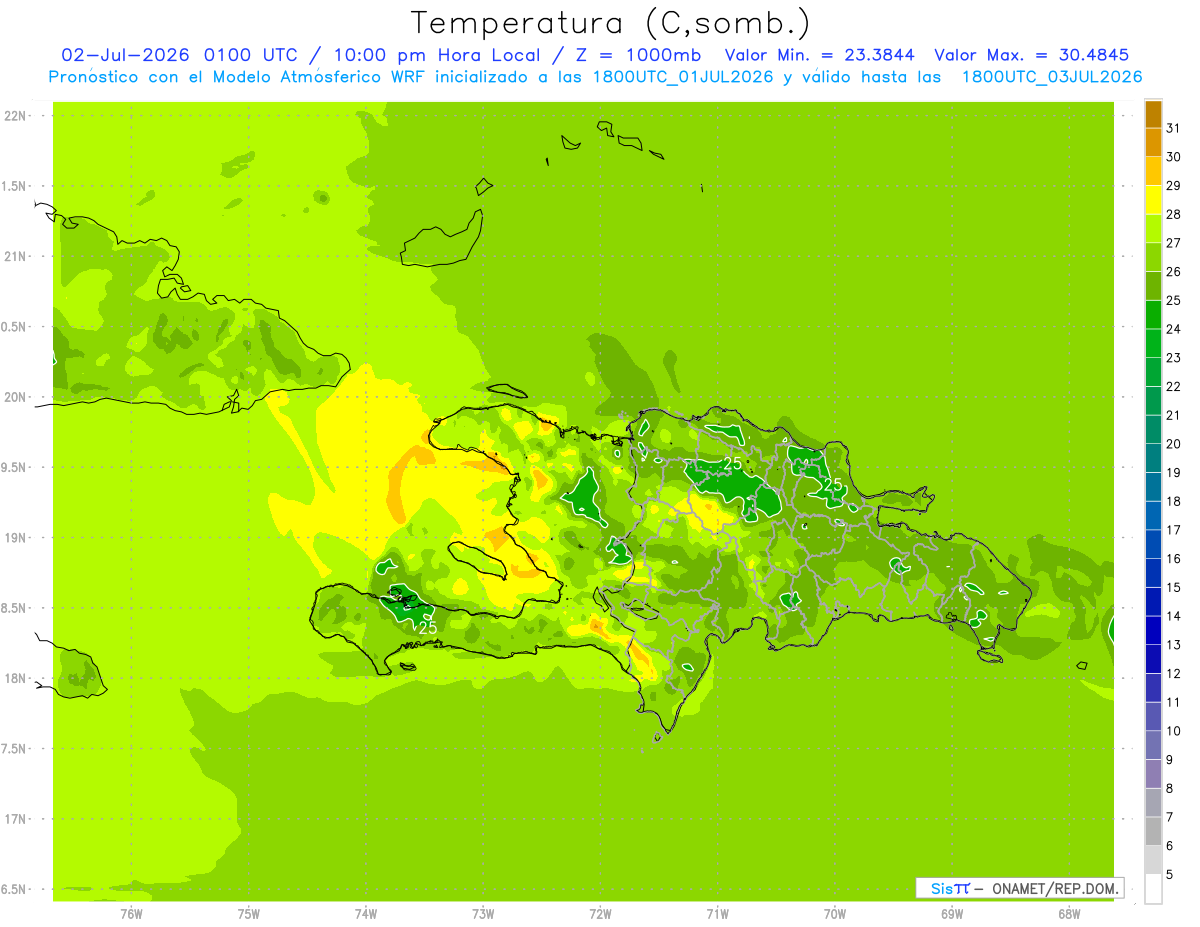Click the legend value "21"
This screenshot has height=927, width=1200.
(x=1173, y=415)
